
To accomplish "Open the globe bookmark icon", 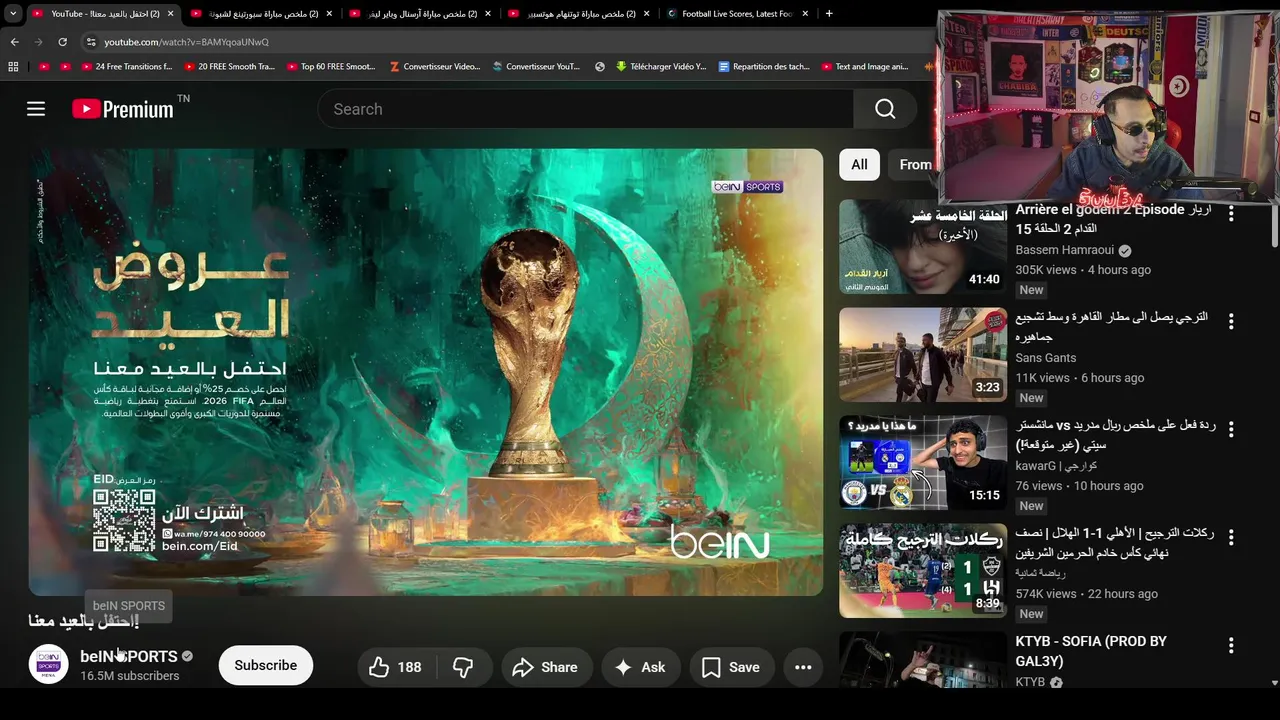I will pyautogui.click(x=600, y=67).
